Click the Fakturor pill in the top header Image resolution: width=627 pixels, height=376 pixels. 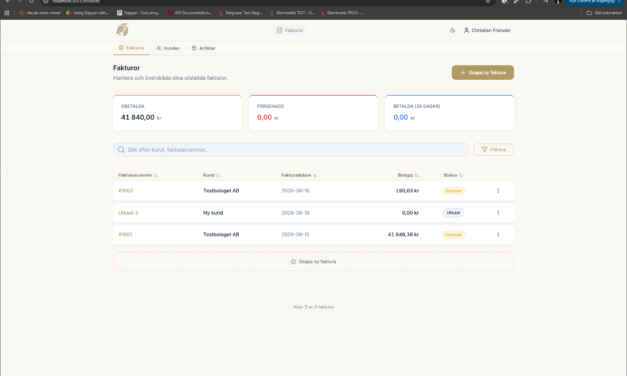(290, 30)
